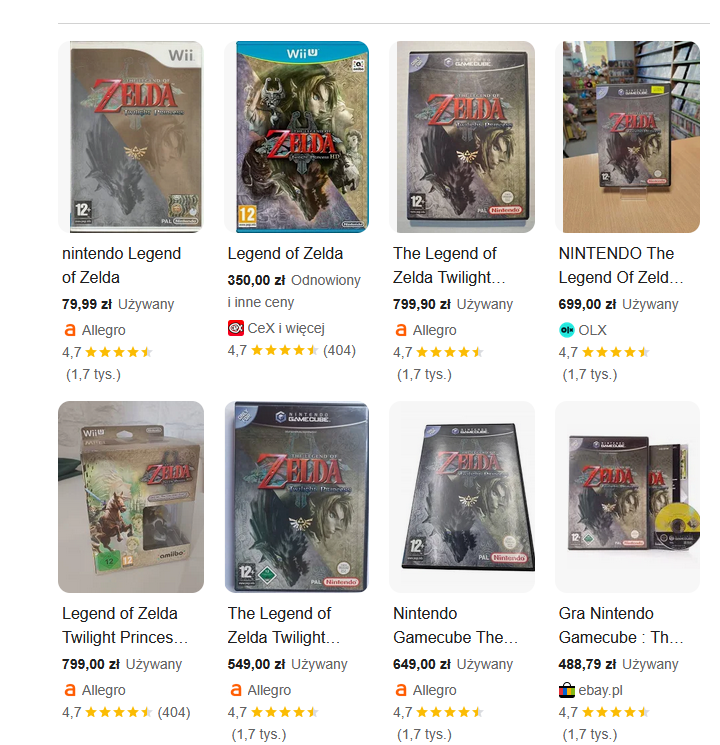
Task: Click the ebay.pl shopping bag icon
Action: [x=566, y=690]
